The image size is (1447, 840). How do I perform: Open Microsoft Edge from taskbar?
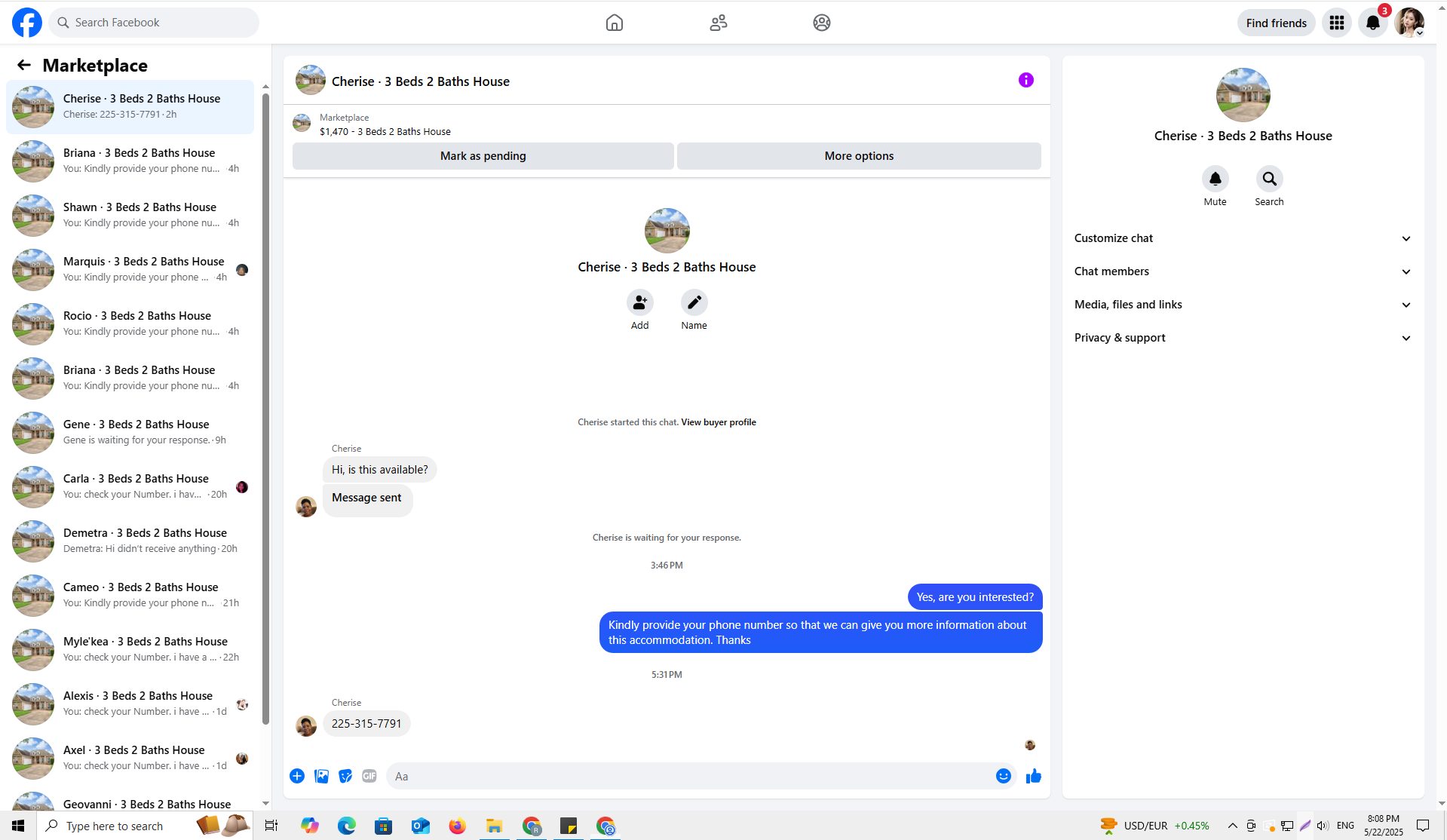[347, 826]
